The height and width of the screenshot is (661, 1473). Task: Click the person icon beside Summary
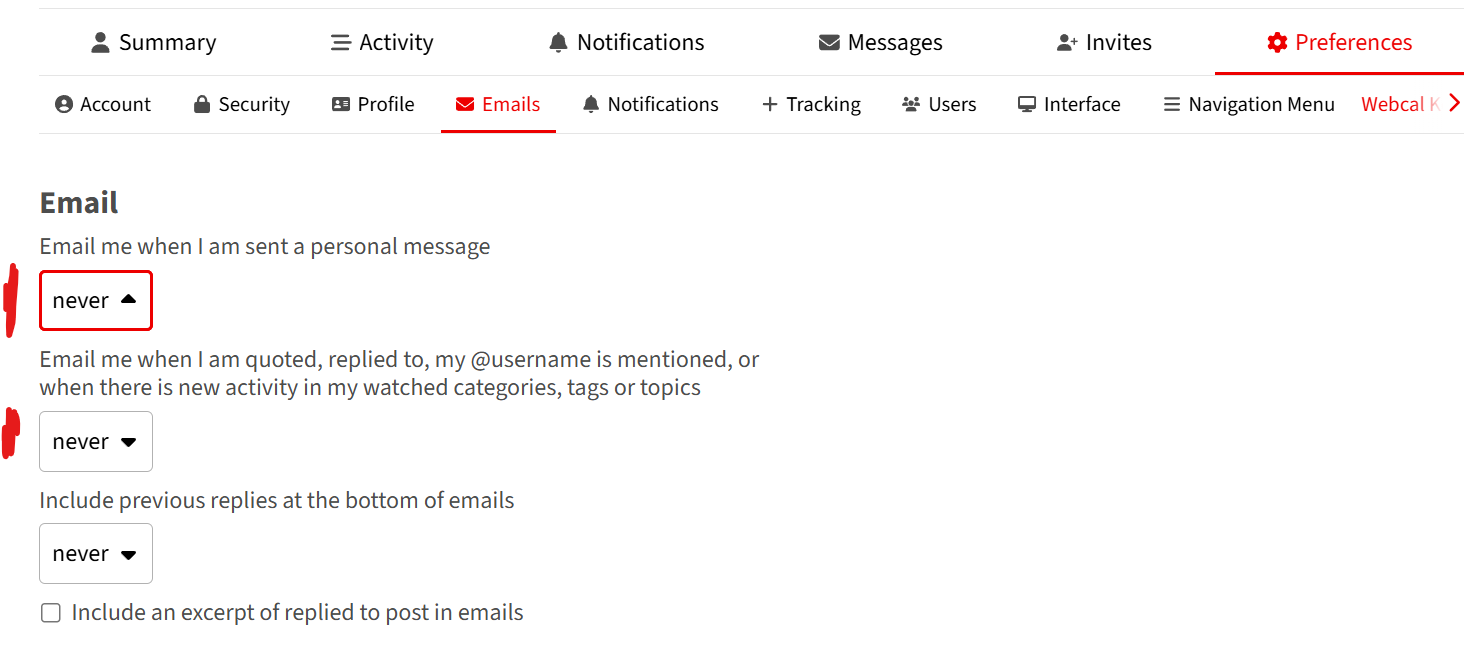[100, 43]
